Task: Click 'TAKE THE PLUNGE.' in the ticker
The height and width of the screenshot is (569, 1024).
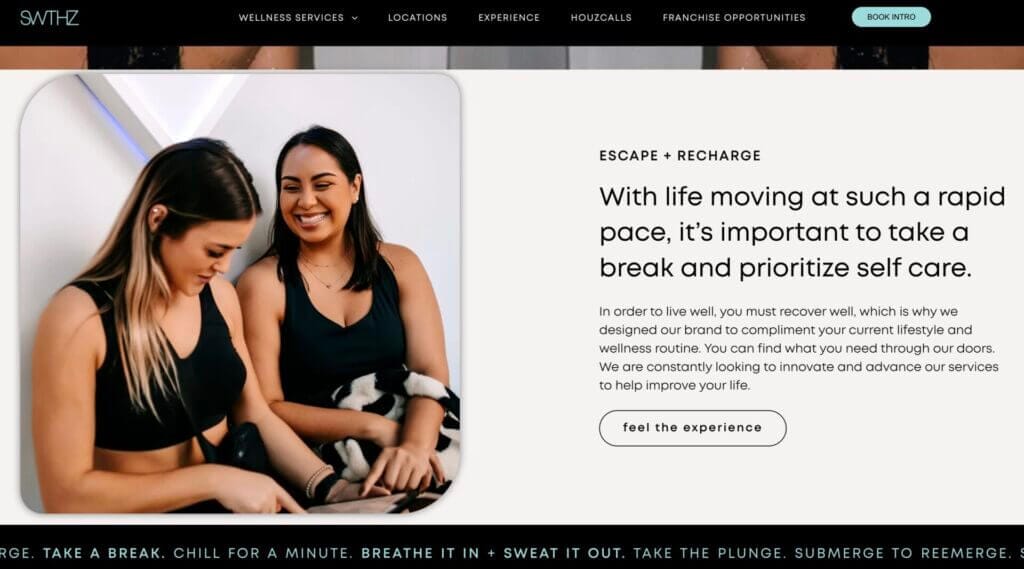Action: [x=709, y=553]
